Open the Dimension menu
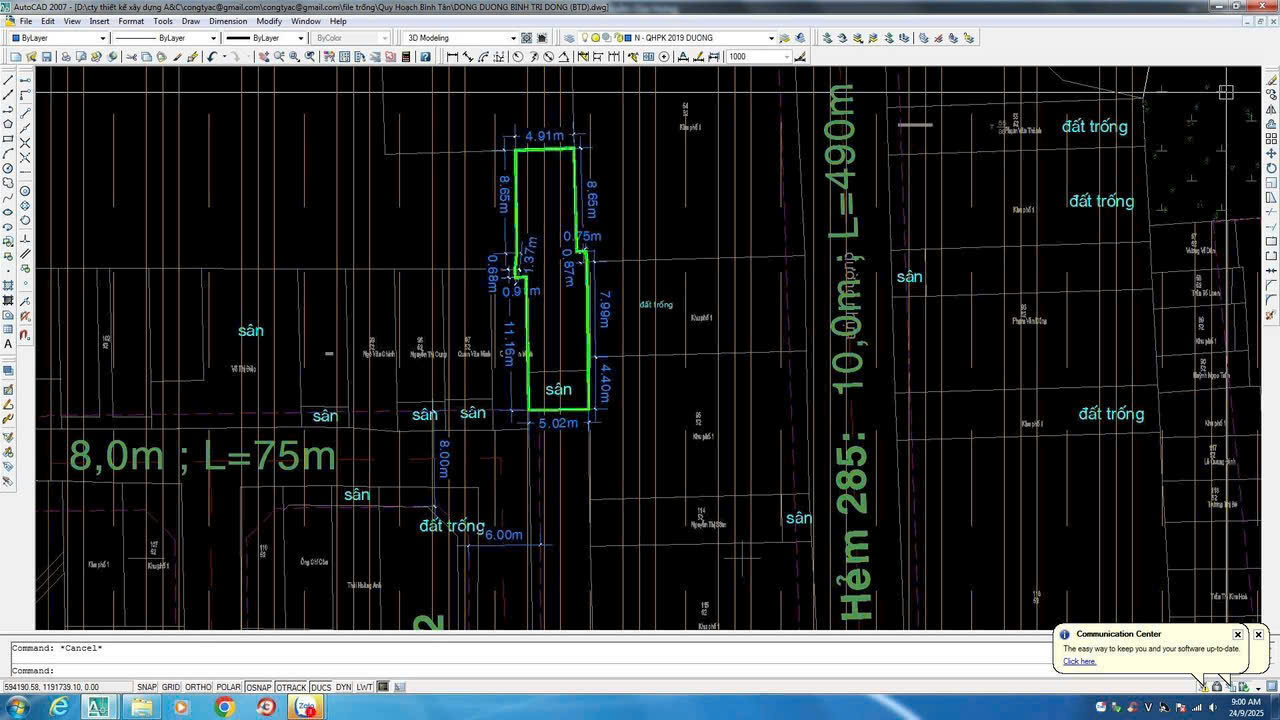This screenshot has width=1280, height=720. [x=228, y=21]
